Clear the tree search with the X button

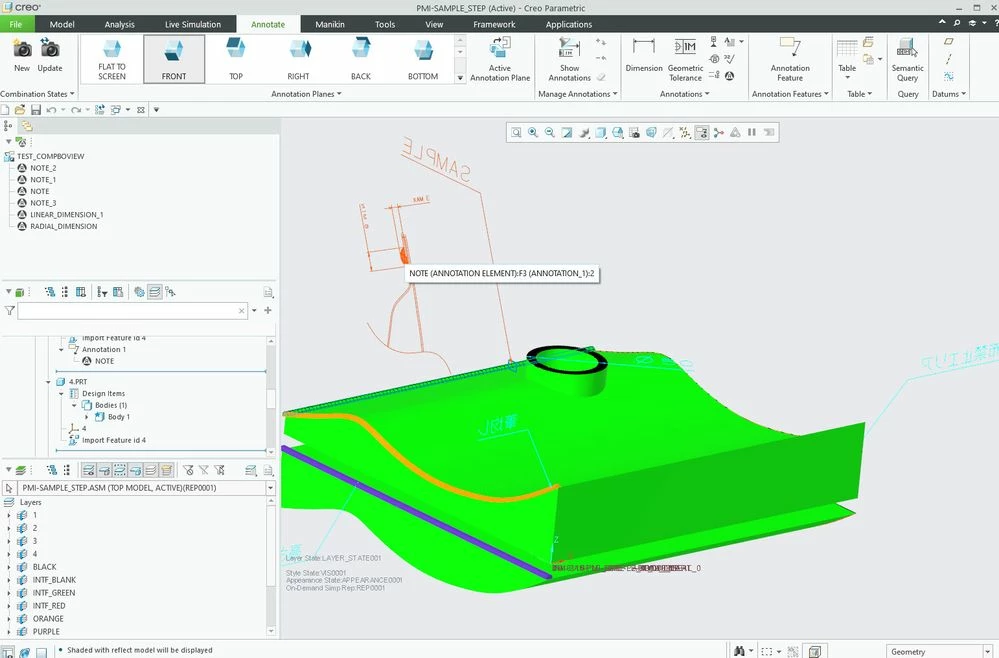coord(241,311)
